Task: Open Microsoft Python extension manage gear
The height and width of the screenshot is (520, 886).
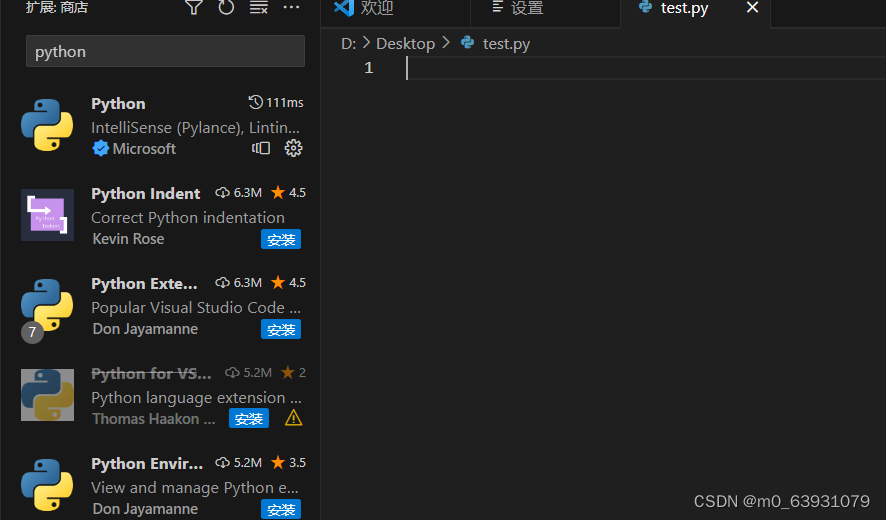Action: tap(293, 148)
